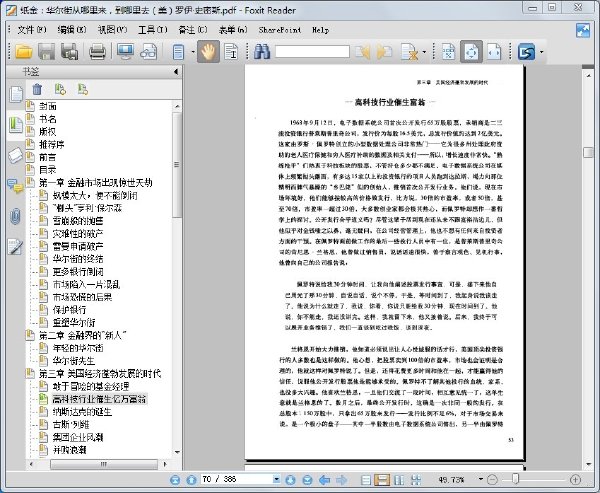The height and width of the screenshot is (493, 600).
Task: Toggle facing pages view mode
Action: pyautogui.click(x=399, y=480)
